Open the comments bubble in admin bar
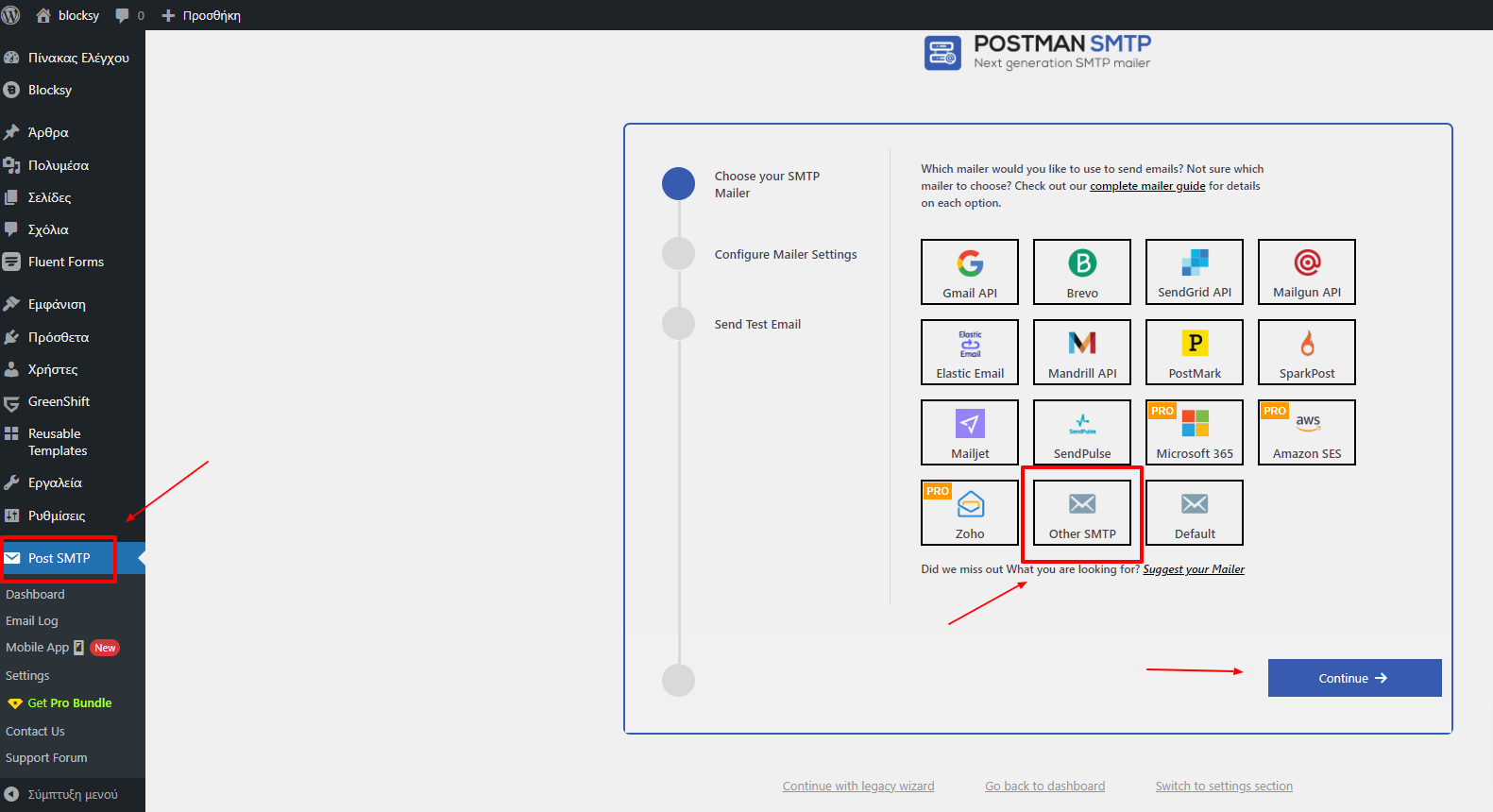1493x812 pixels. (129, 15)
